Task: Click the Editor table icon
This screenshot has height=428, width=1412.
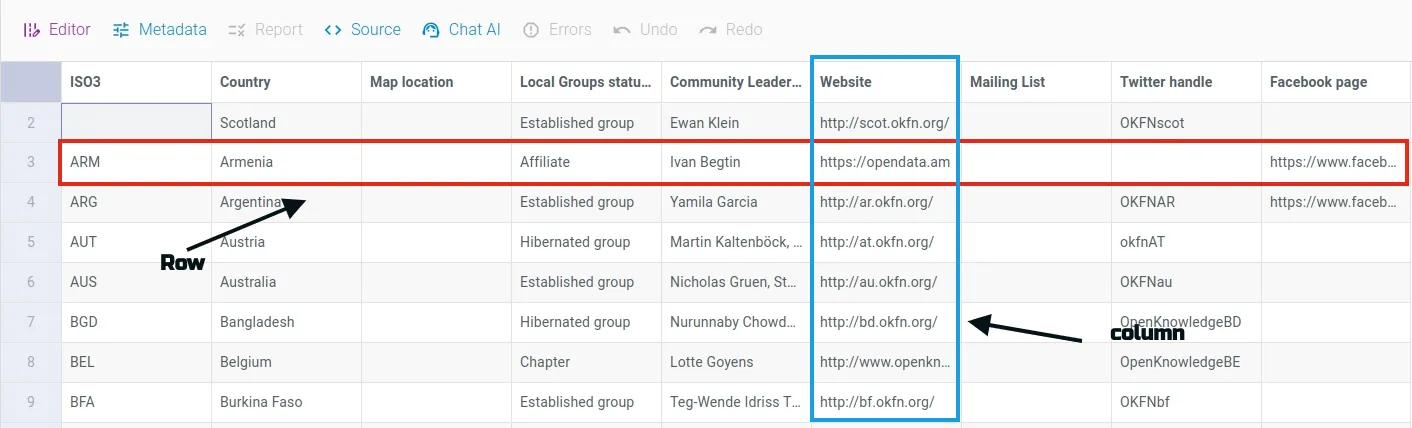Action: [31, 30]
